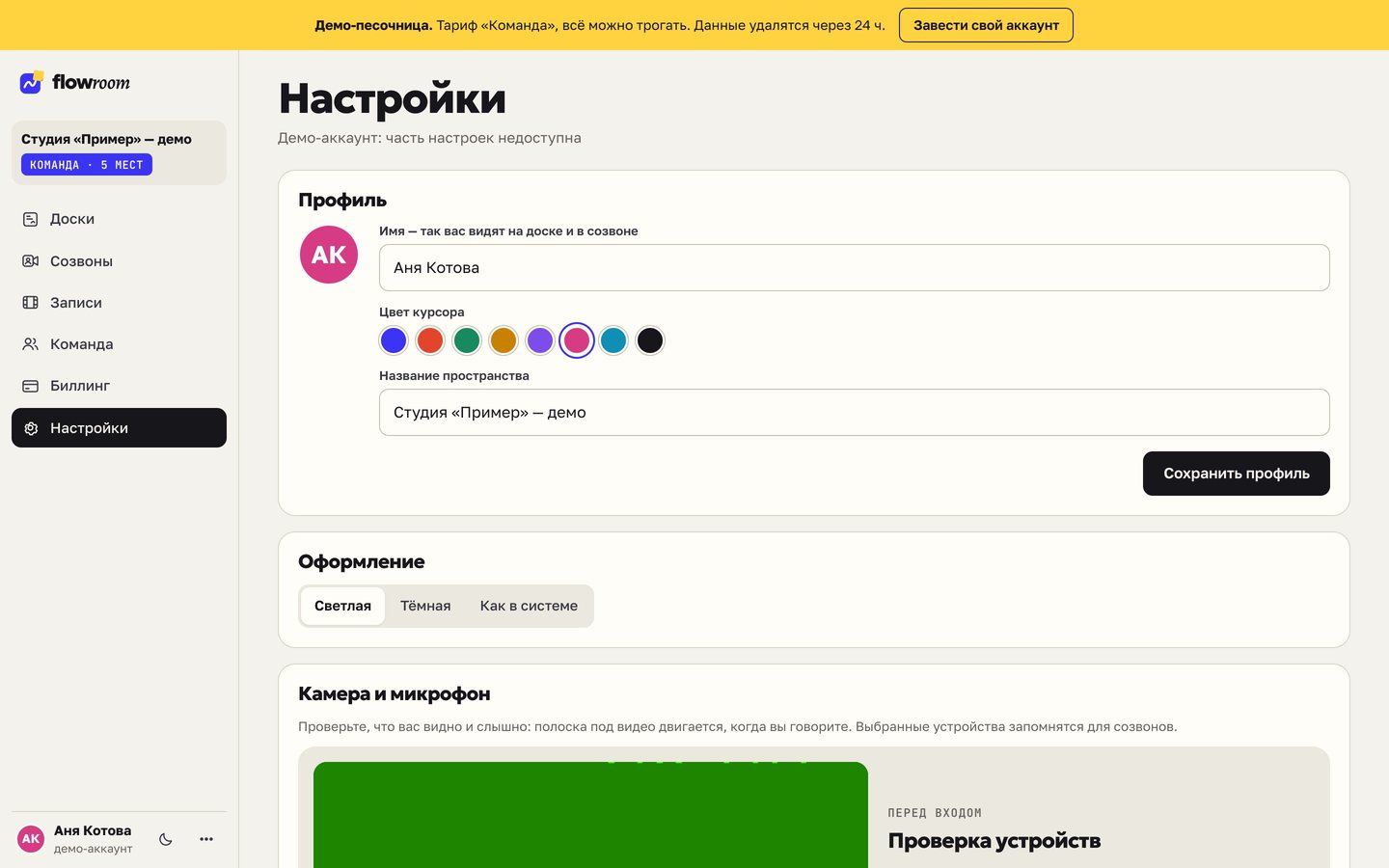Select Настройки menu item
Image resolution: width=1389 pixels, height=868 pixels.
119,428
